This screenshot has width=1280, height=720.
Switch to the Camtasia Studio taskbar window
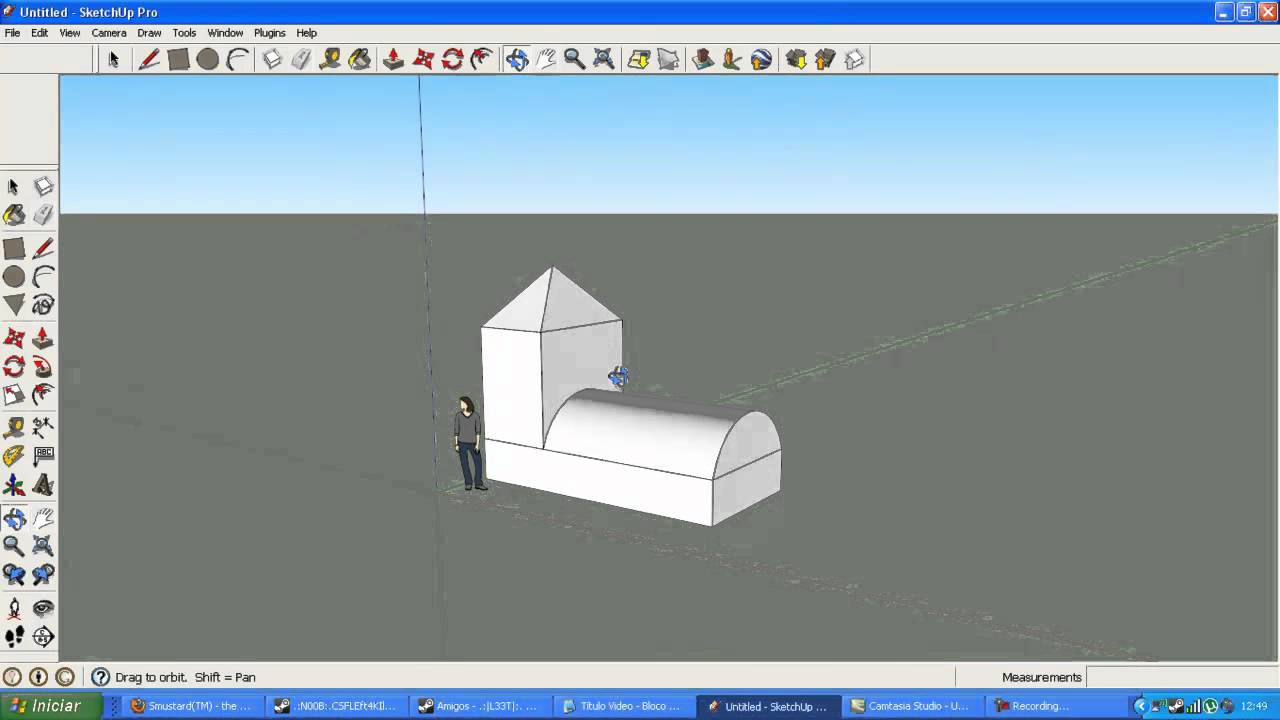point(911,706)
